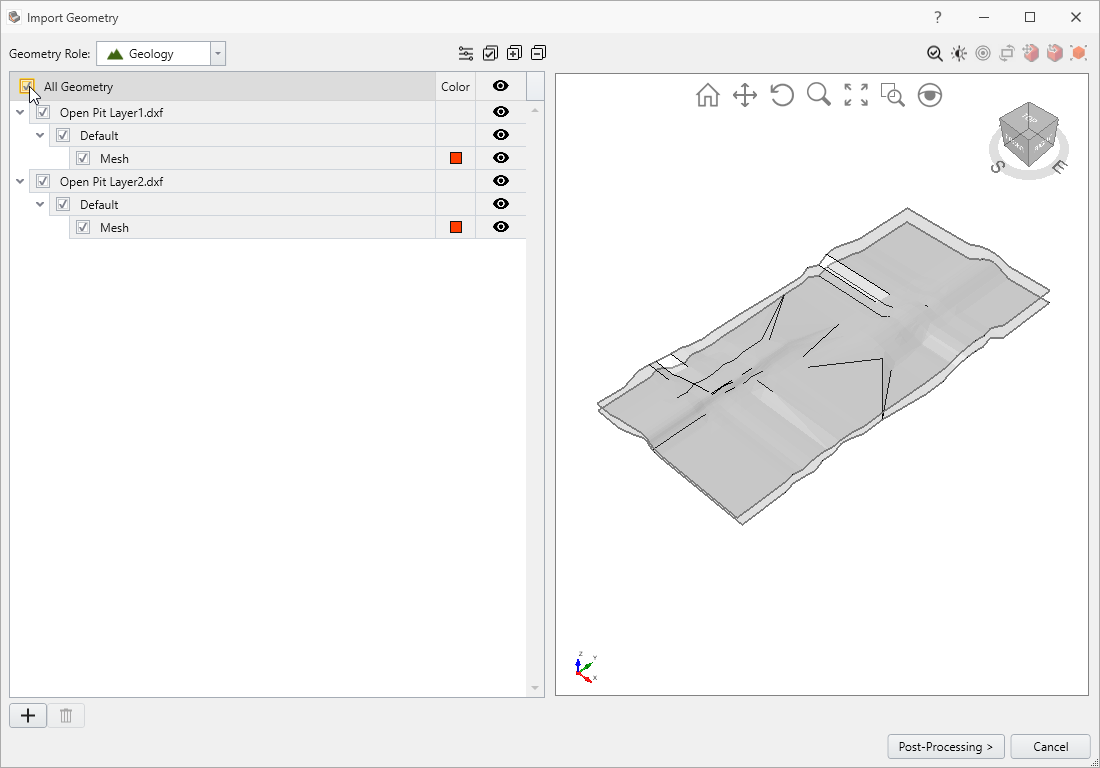1100x768 pixels.
Task: Click the S compass label on view cube
Action: (x=997, y=167)
